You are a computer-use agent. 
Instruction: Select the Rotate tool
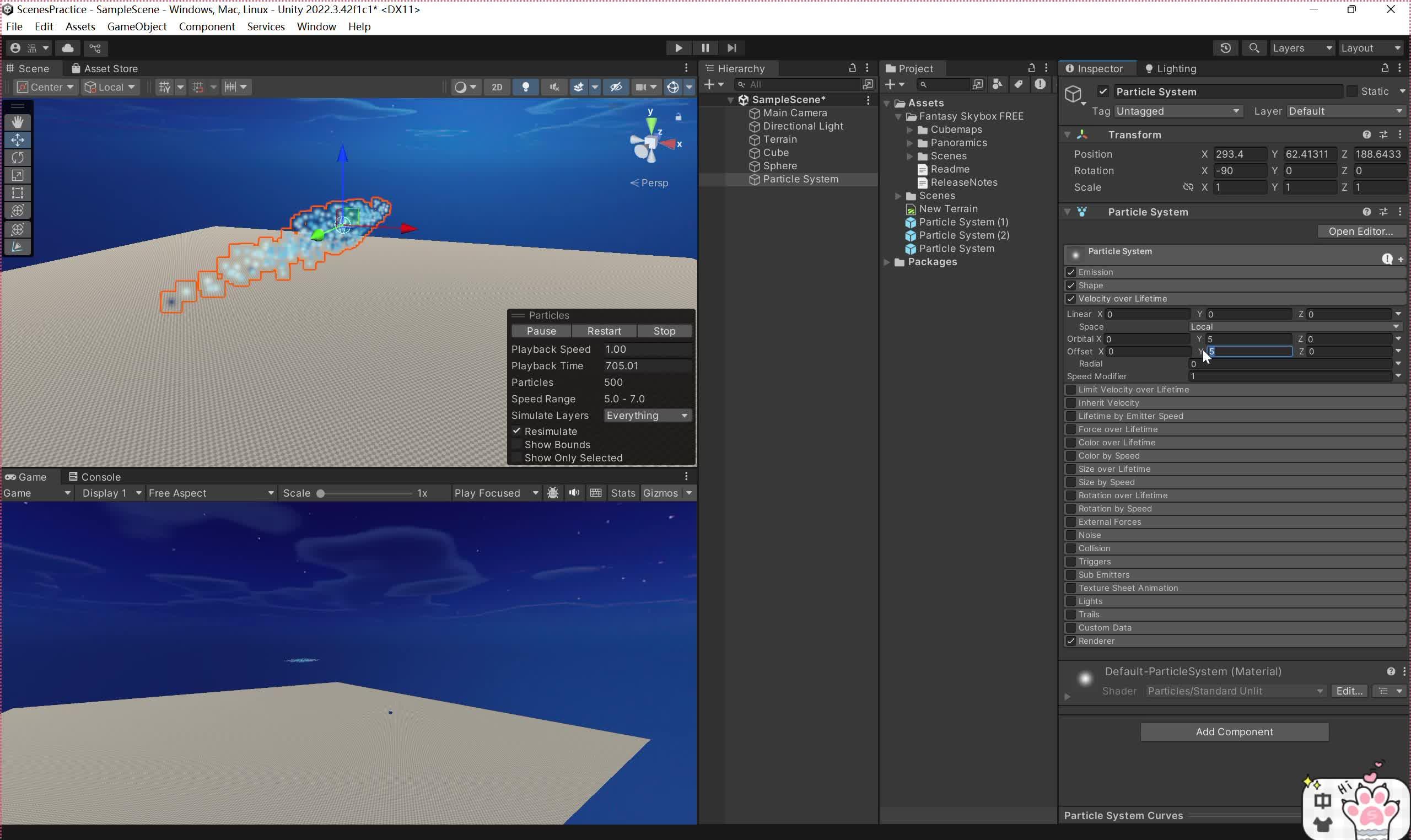click(18, 157)
